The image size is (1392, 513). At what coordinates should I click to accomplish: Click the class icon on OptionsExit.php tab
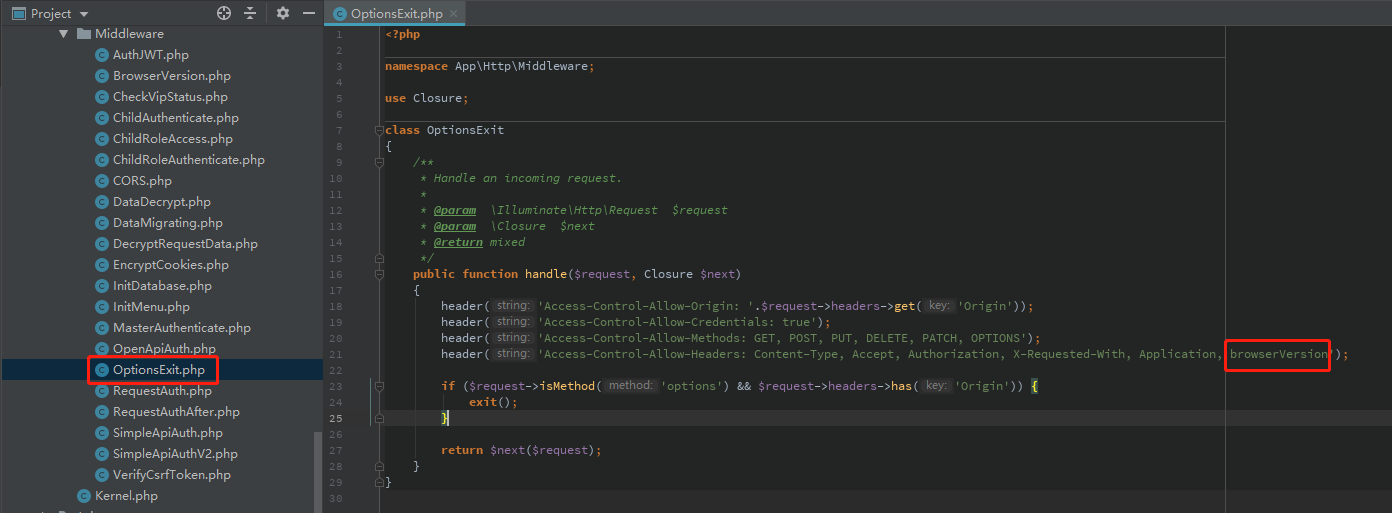pos(340,14)
